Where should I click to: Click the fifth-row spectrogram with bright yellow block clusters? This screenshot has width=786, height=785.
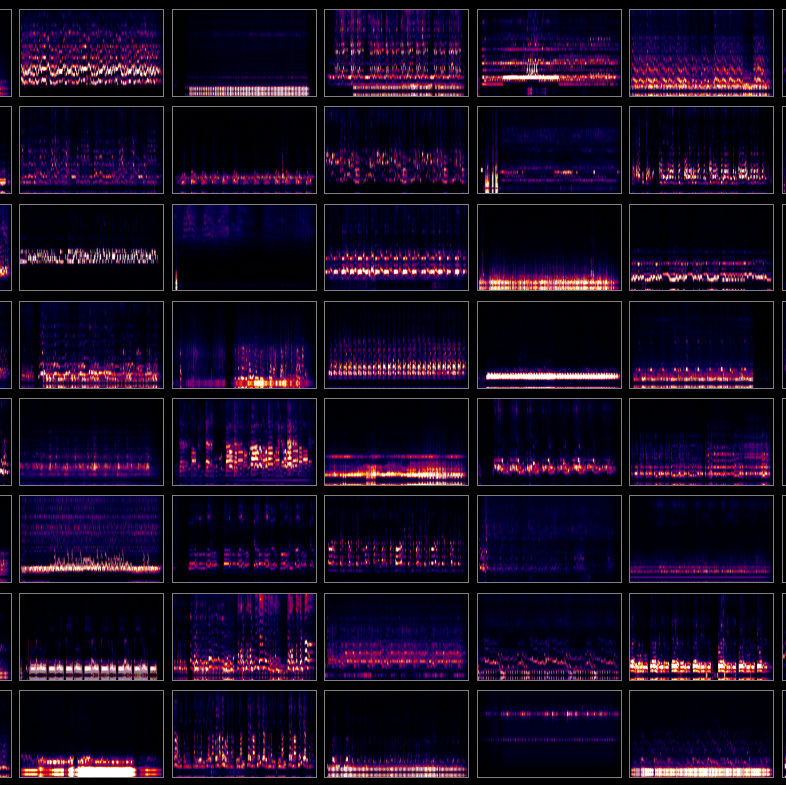pos(244,442)
